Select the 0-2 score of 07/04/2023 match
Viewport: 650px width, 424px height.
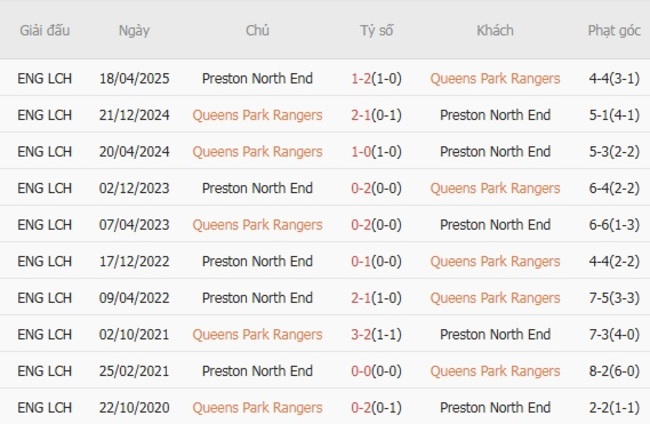[360, 225]
